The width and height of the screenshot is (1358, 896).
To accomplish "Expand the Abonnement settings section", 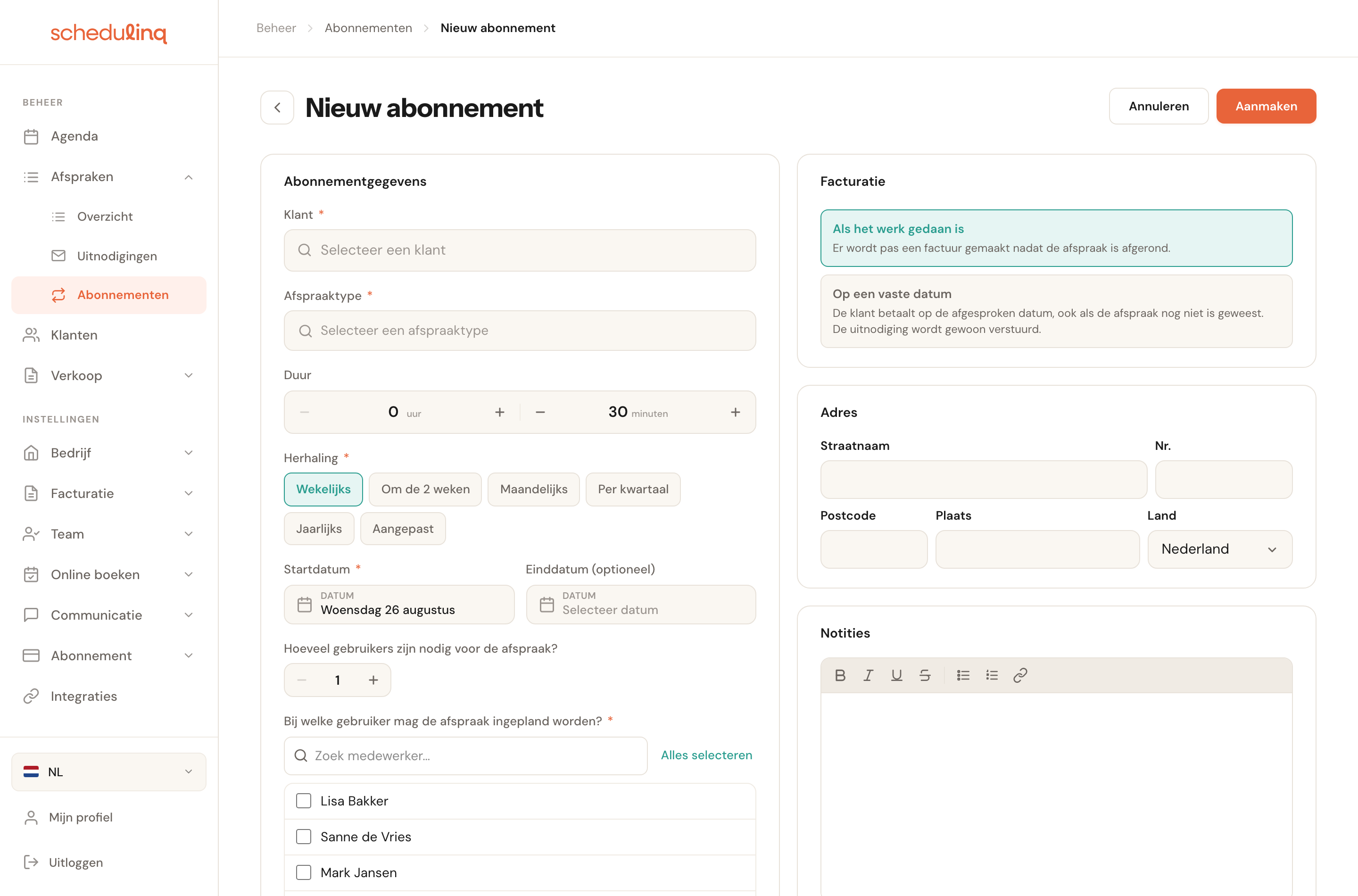I will (x=189, y=655).
